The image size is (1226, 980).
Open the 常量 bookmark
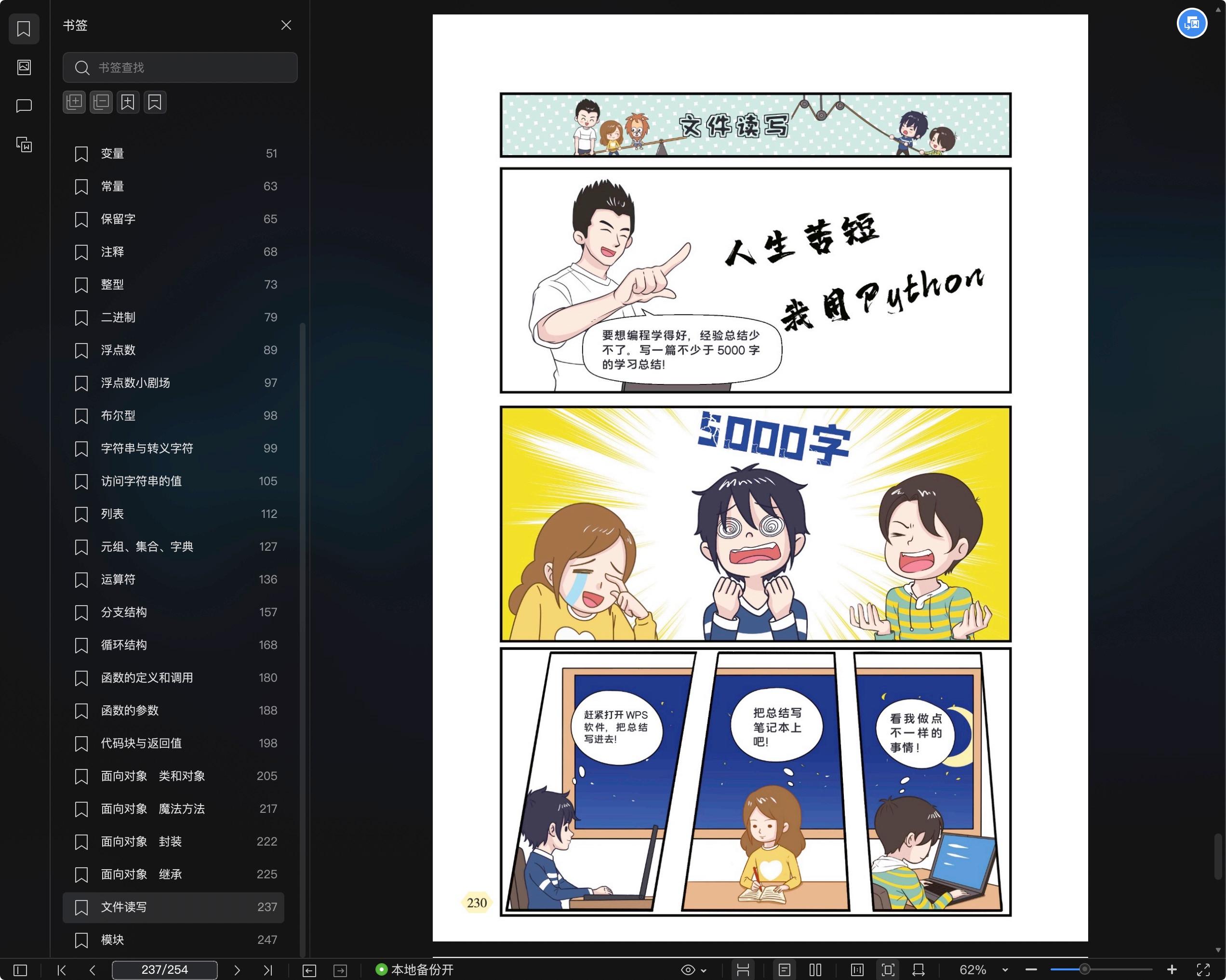click(173, 186)
